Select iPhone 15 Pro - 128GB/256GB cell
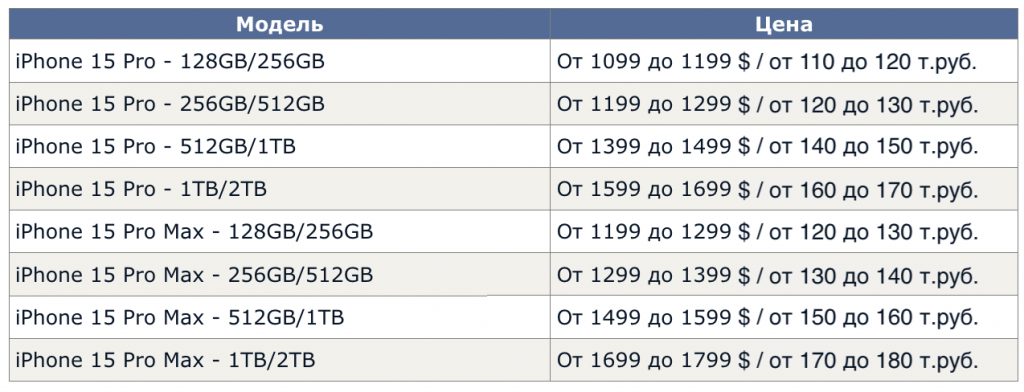The width and height of the screenshot is (1024, 392). pos(280,61)
